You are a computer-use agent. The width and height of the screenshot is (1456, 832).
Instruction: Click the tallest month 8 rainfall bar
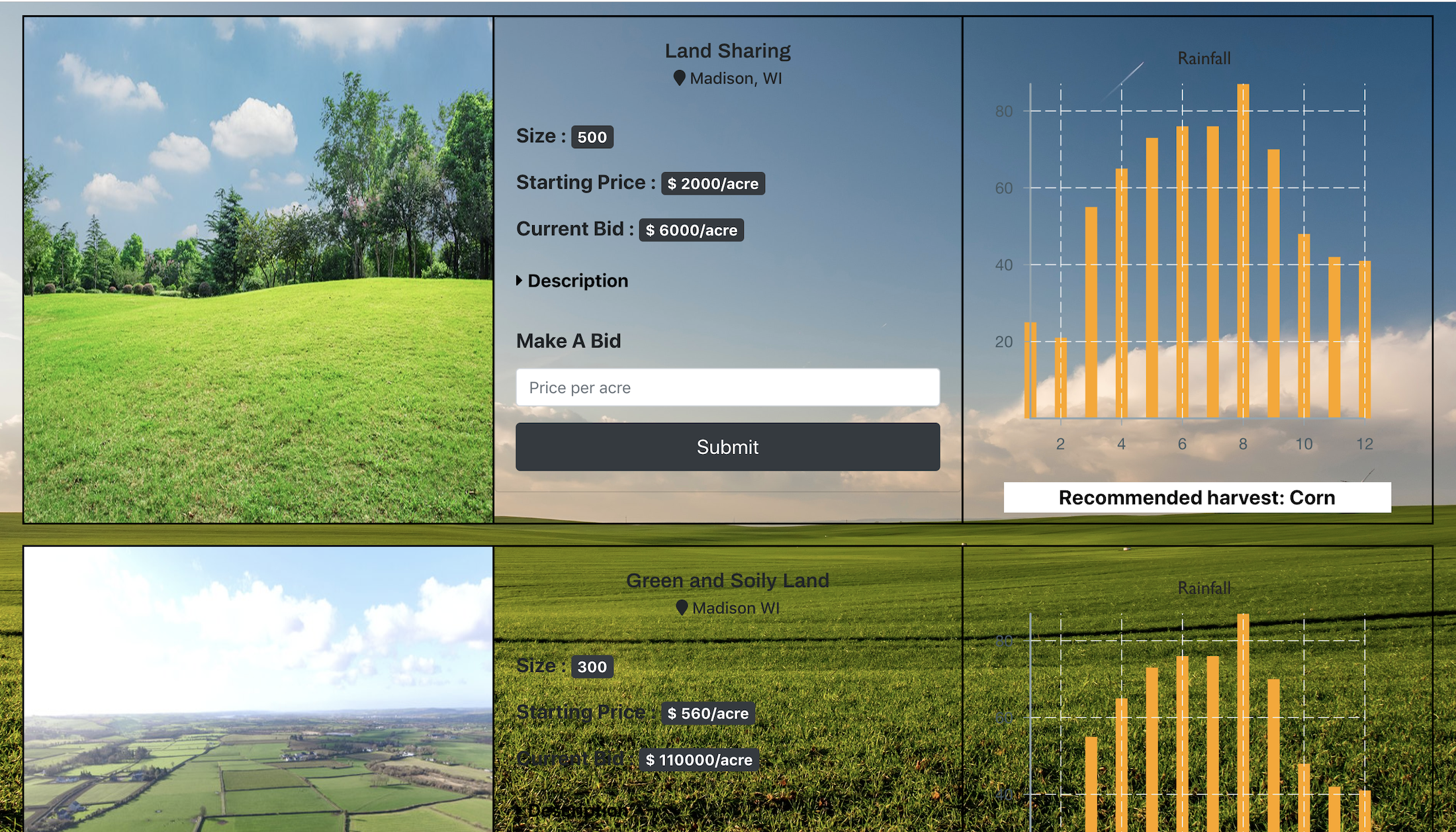1243,252
